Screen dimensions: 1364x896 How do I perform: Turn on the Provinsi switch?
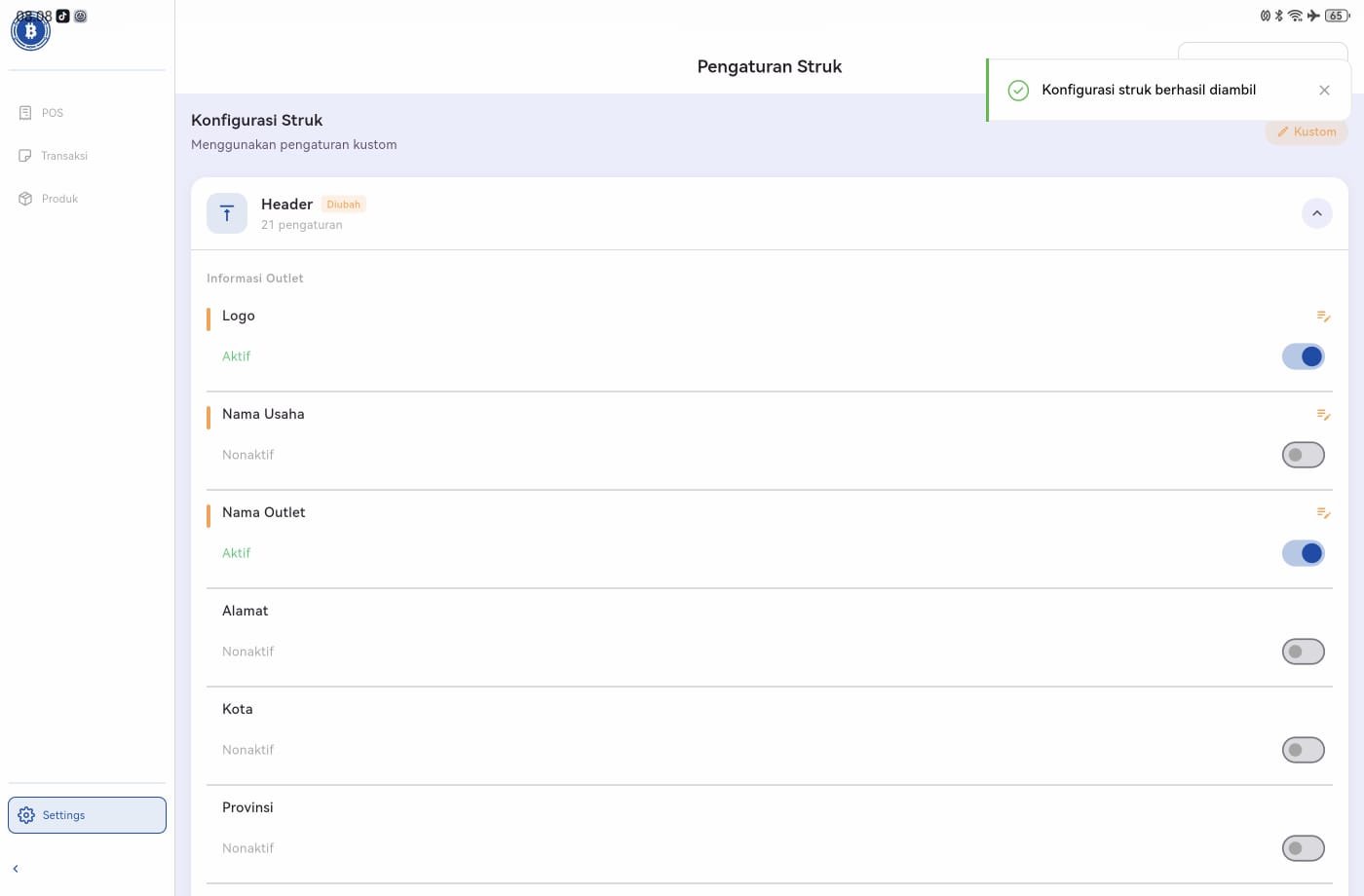coord(1303,847)
